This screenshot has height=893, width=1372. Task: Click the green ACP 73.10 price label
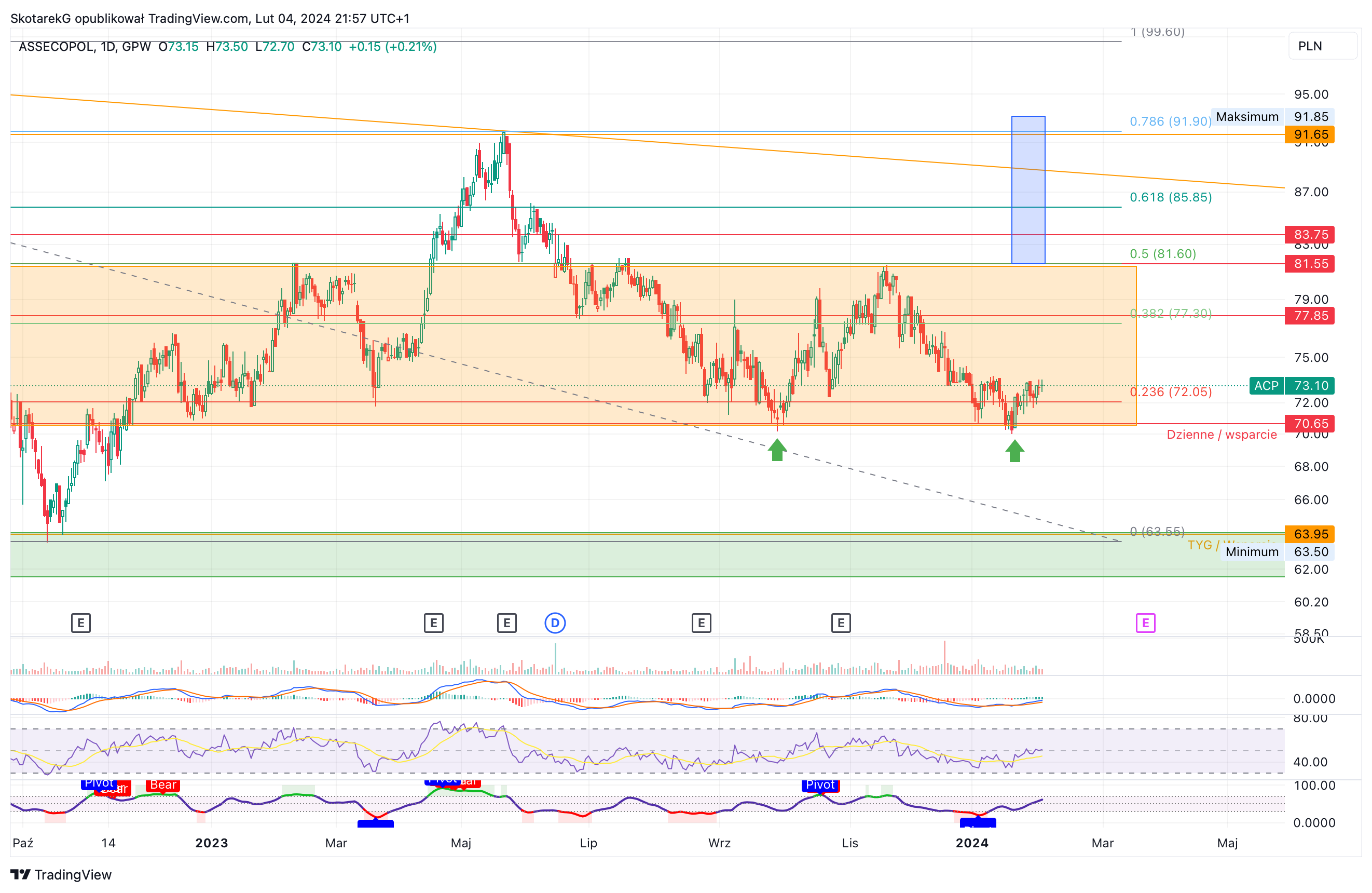point(1292,385)
